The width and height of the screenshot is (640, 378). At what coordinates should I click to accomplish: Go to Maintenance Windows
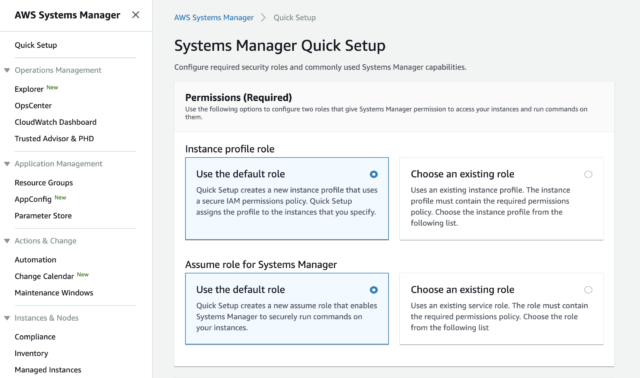coord(54,293)
